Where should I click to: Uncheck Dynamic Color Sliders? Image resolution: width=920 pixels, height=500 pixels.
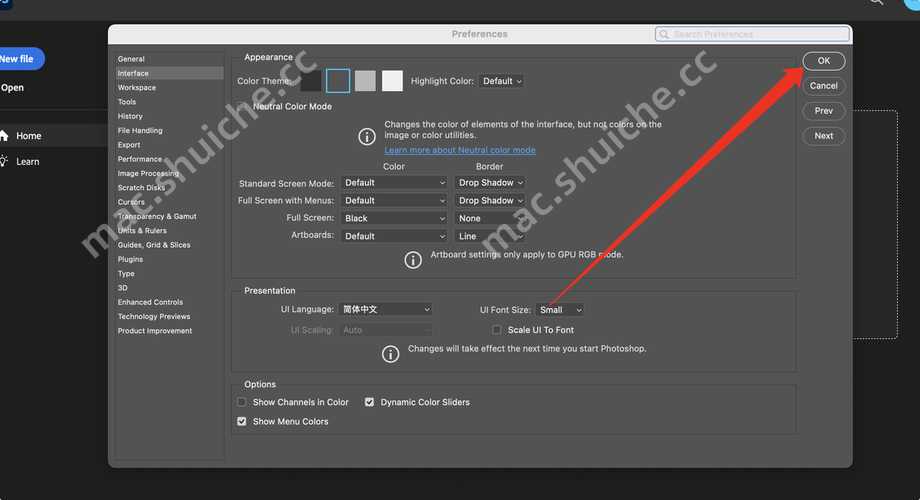[369, 402]
